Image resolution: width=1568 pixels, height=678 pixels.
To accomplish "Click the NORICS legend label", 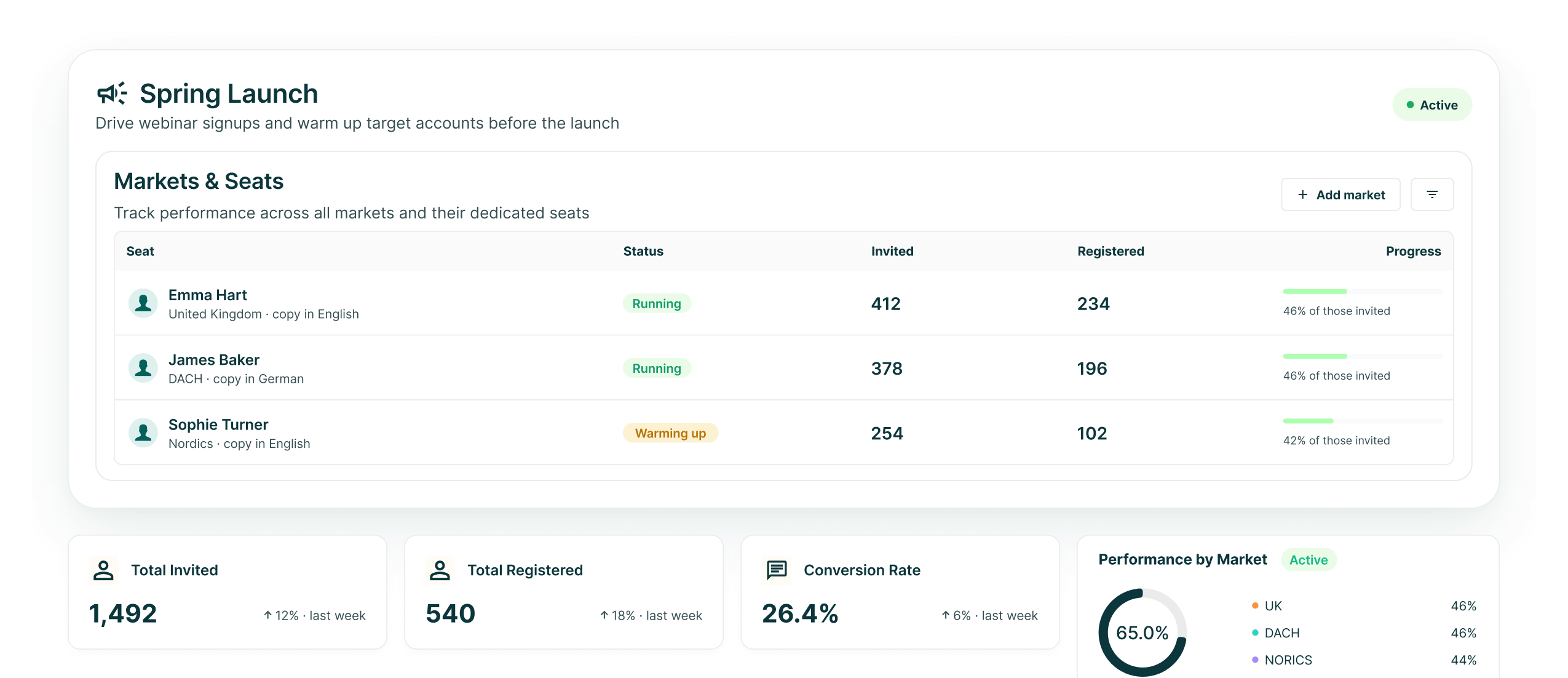I will pos(1288,660).
